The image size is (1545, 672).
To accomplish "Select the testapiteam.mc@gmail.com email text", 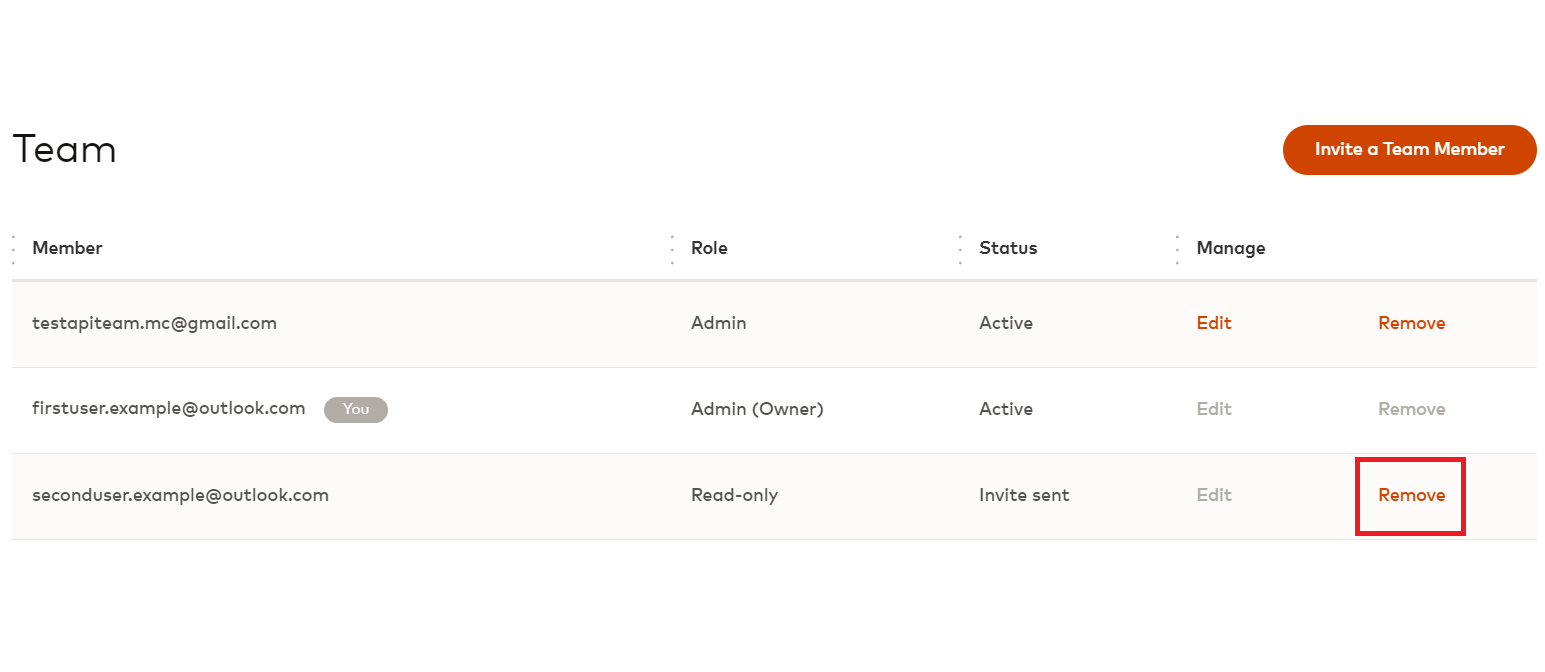I will (x=154, y=323).
